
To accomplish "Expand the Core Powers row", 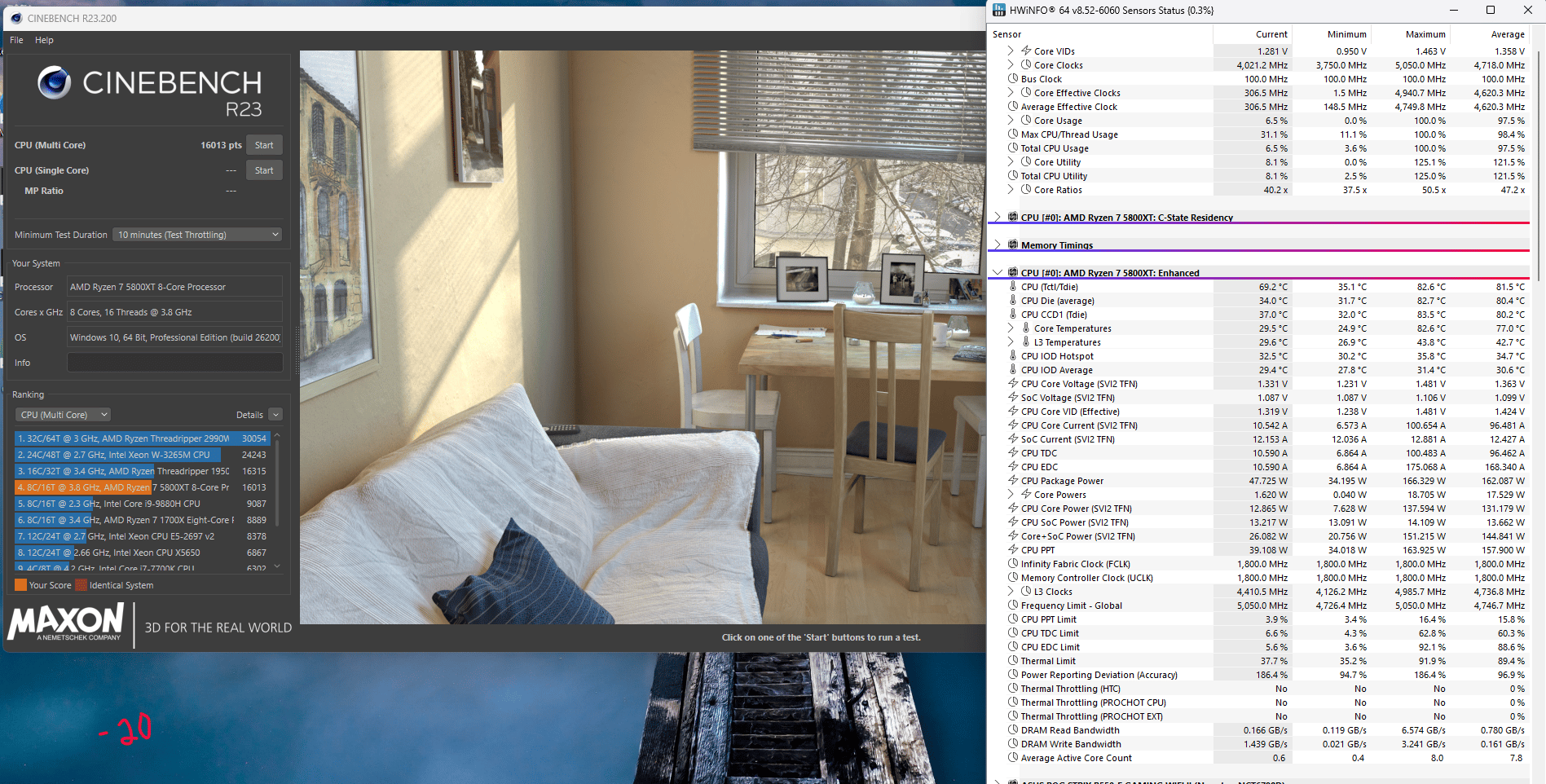I will pos(1011,495).
